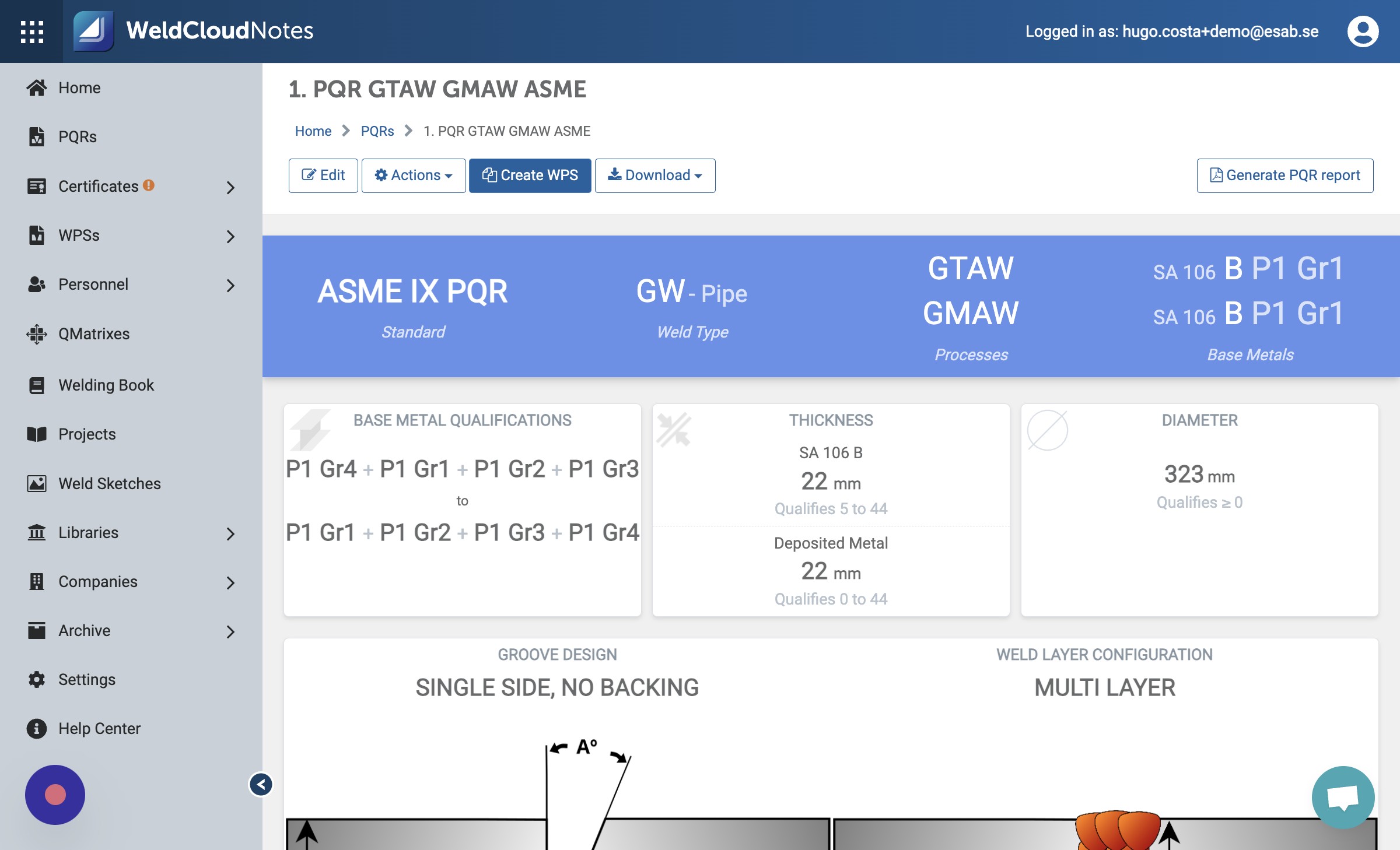Click the Edit button

point(323,175)
